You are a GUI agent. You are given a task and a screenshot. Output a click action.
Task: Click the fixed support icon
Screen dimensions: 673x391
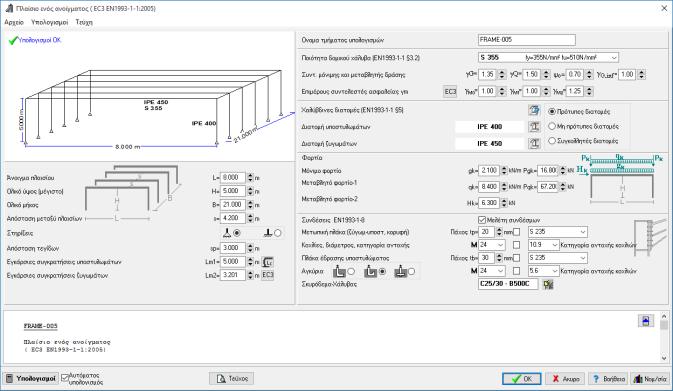point(268,233)
